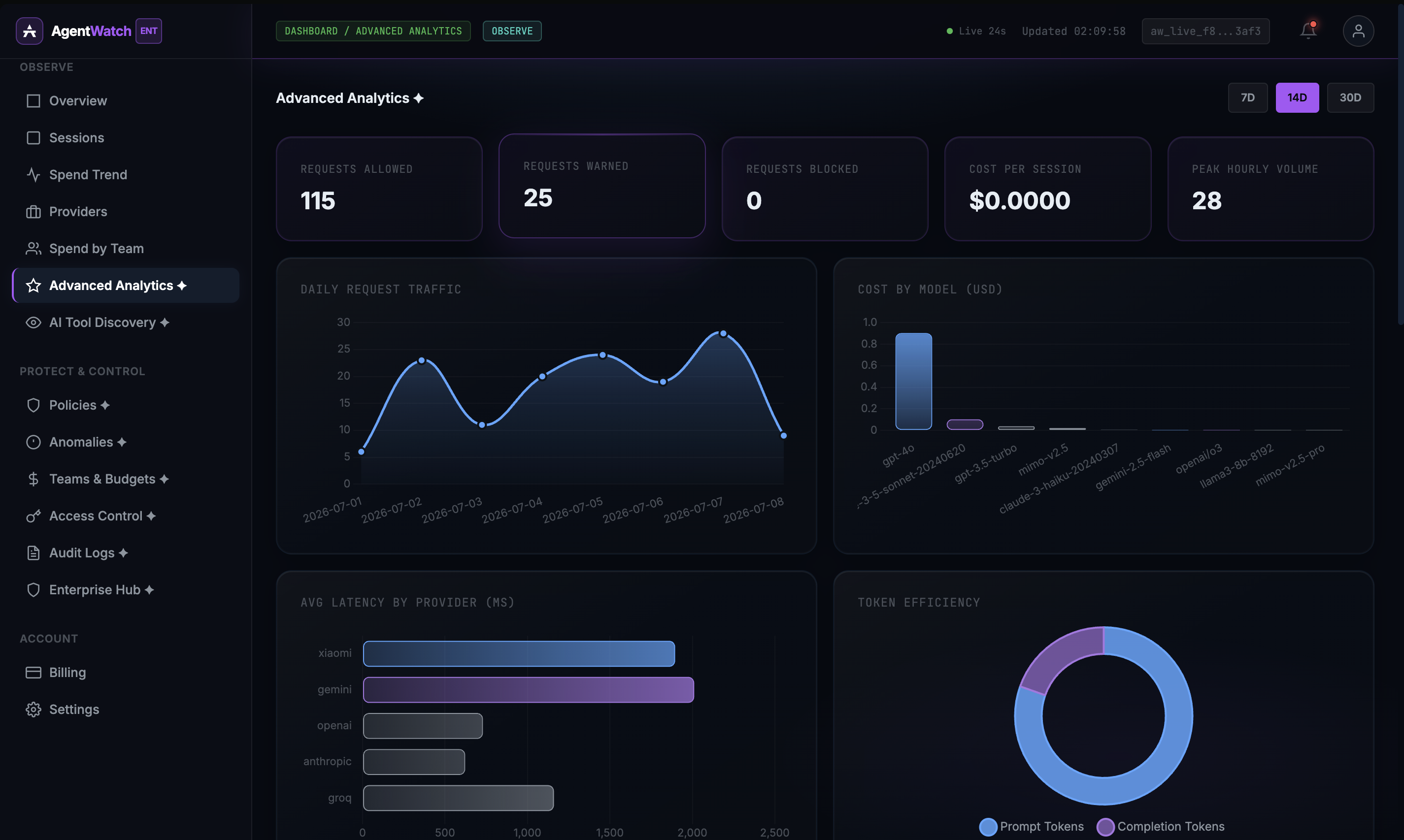This screenshot has height=840, width=1404.
Task: Click the Peak Hourly Volume card
Action: (x=1270, y=189)
